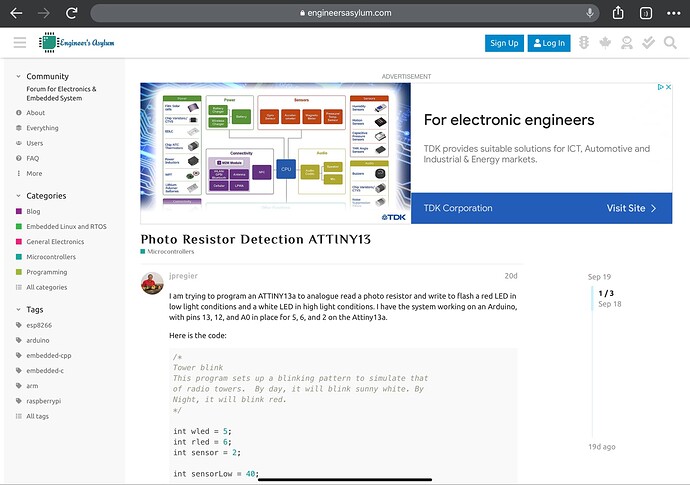Screen dimensions: 690x485
Task: Click the 1 / 3 timeline position
Action: point(606,293)
